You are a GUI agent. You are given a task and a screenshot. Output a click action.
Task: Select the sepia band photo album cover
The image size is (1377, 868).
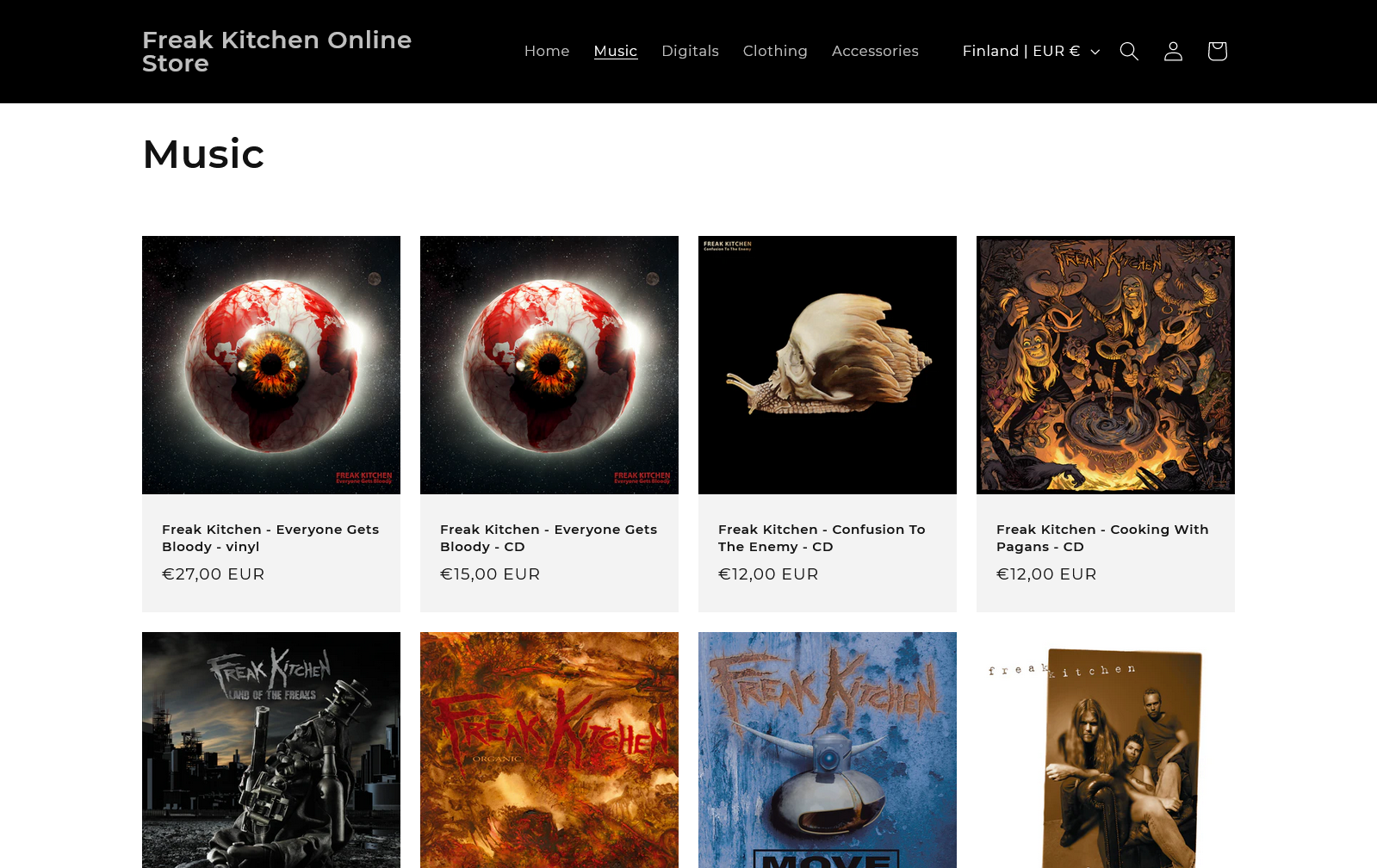pos(1106,749)
